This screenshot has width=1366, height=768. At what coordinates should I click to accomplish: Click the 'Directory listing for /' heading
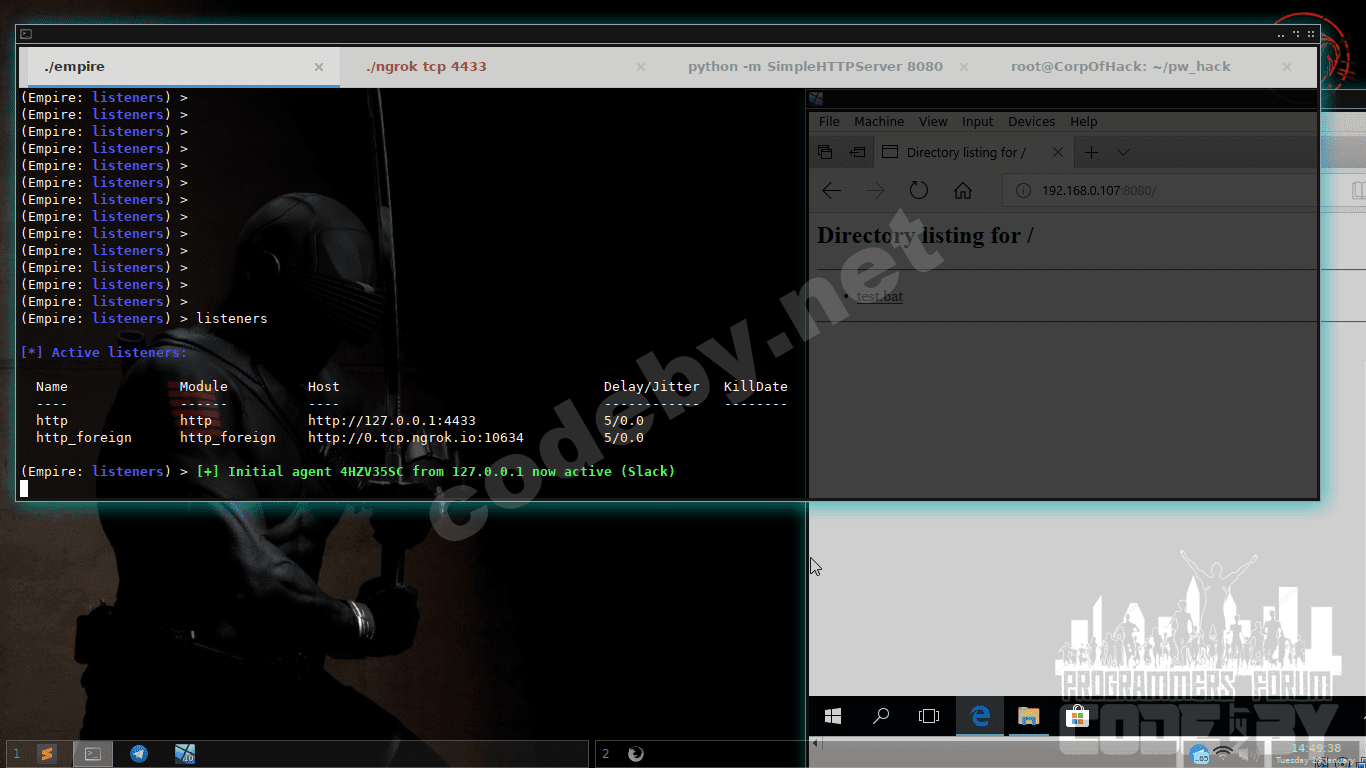tap(925, 236)
